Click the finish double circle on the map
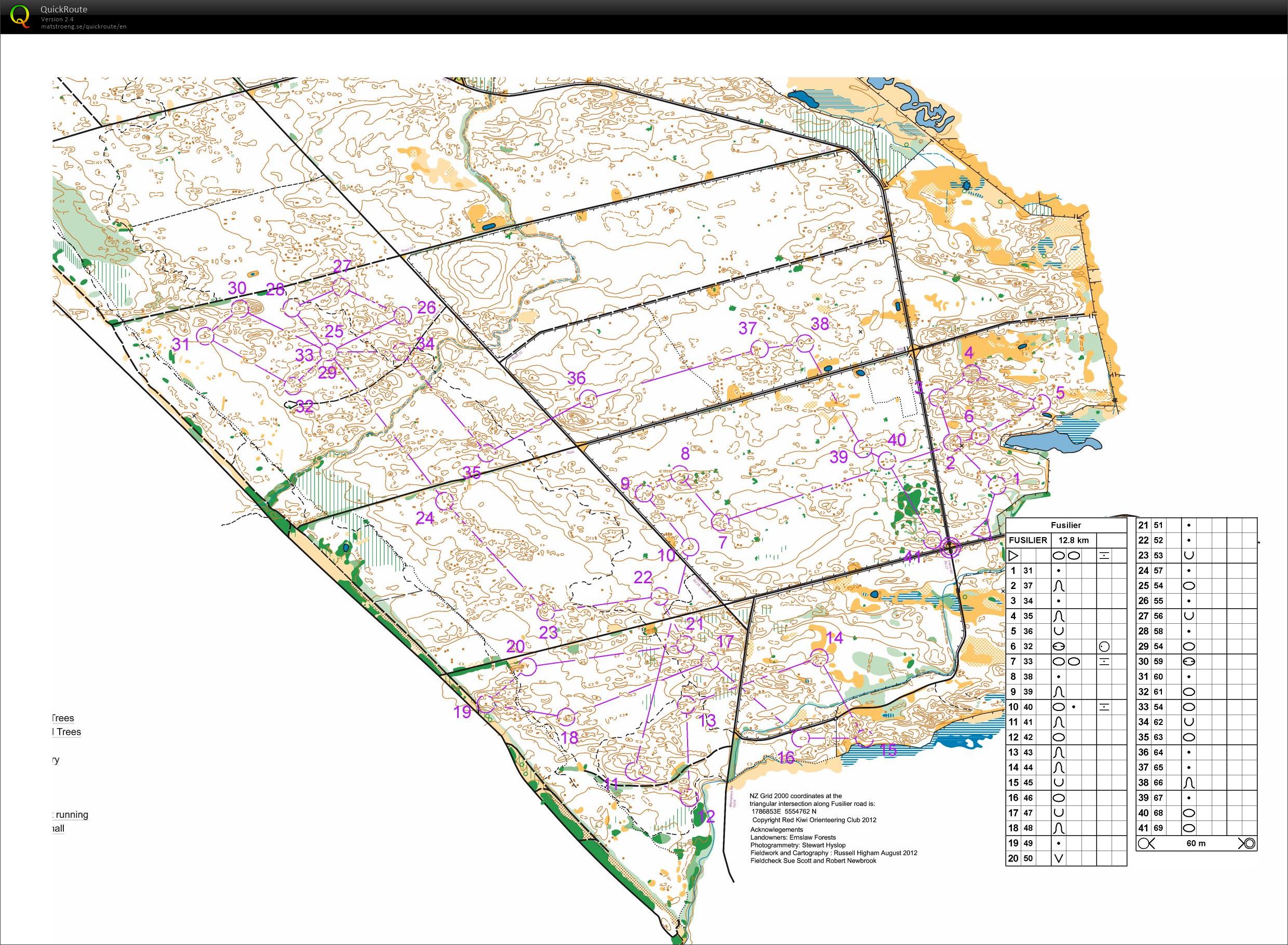 [950, 547]
